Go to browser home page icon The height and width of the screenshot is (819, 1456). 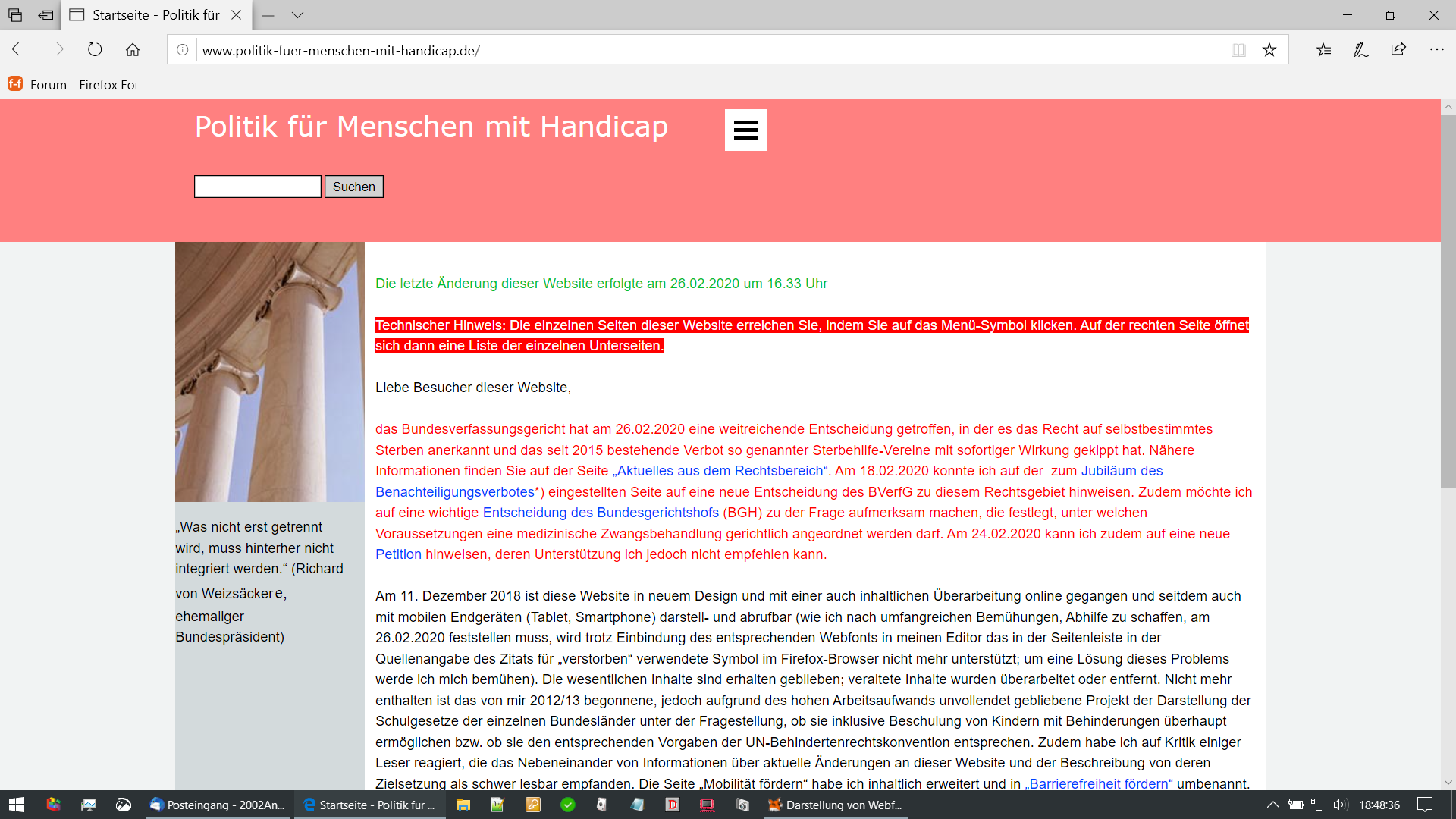(133, 50)
